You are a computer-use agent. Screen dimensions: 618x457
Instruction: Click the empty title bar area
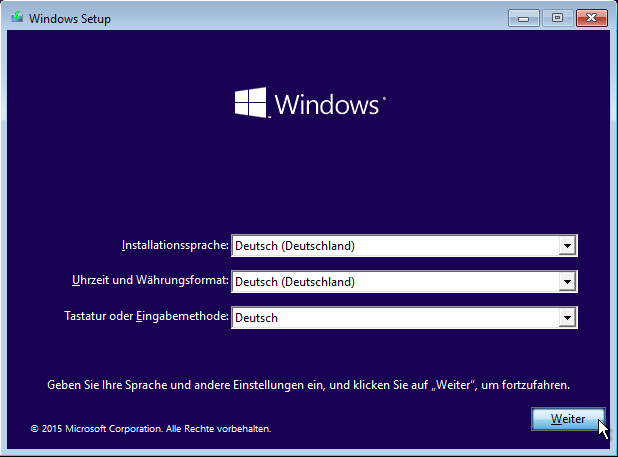pyautogui.click(x=300, y=18)
